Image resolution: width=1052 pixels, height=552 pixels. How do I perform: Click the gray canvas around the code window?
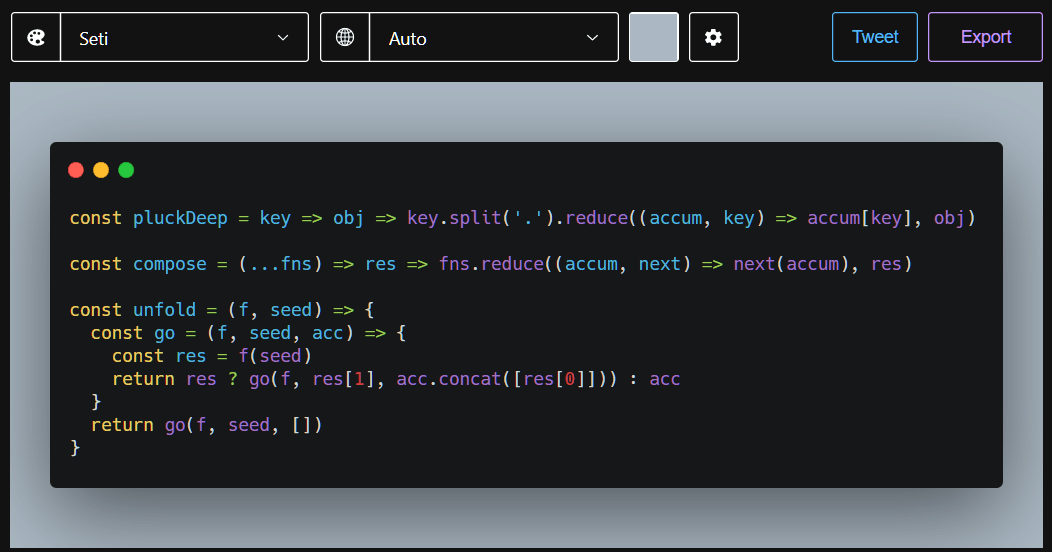click(526, 112)
